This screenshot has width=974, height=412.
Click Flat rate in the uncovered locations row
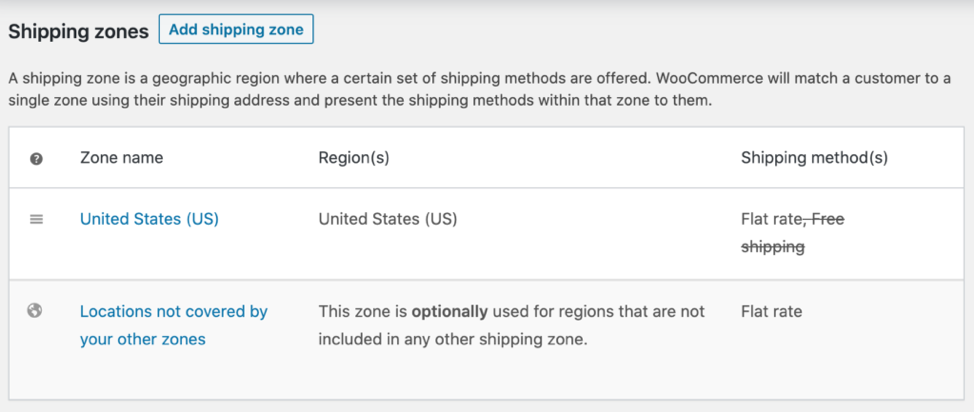(x=771, y=311)
